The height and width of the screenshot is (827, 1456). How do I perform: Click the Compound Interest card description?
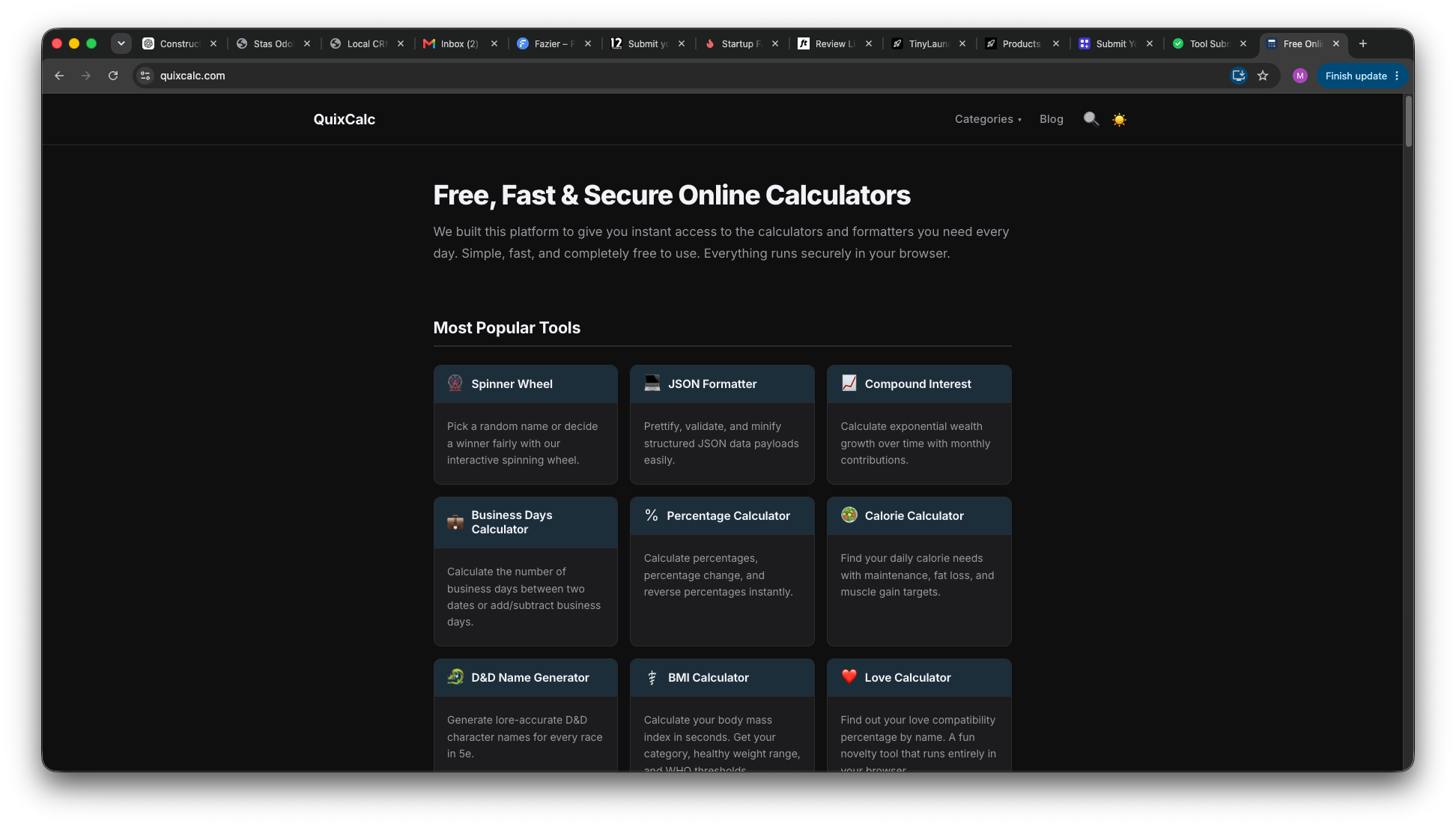[915, 443]
